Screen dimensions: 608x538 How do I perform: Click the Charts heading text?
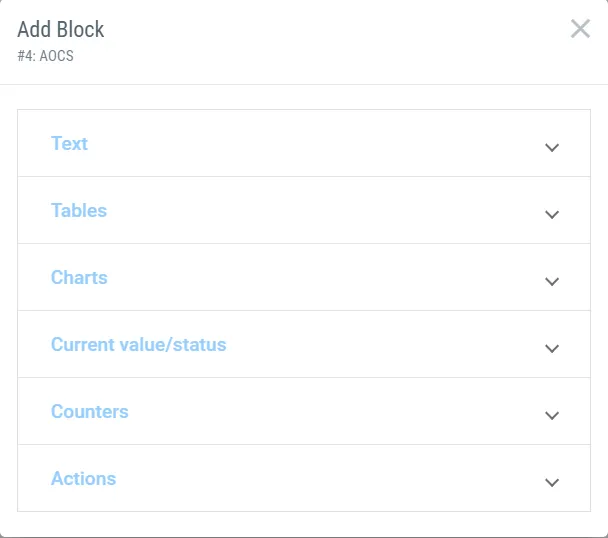click(79, 277)
